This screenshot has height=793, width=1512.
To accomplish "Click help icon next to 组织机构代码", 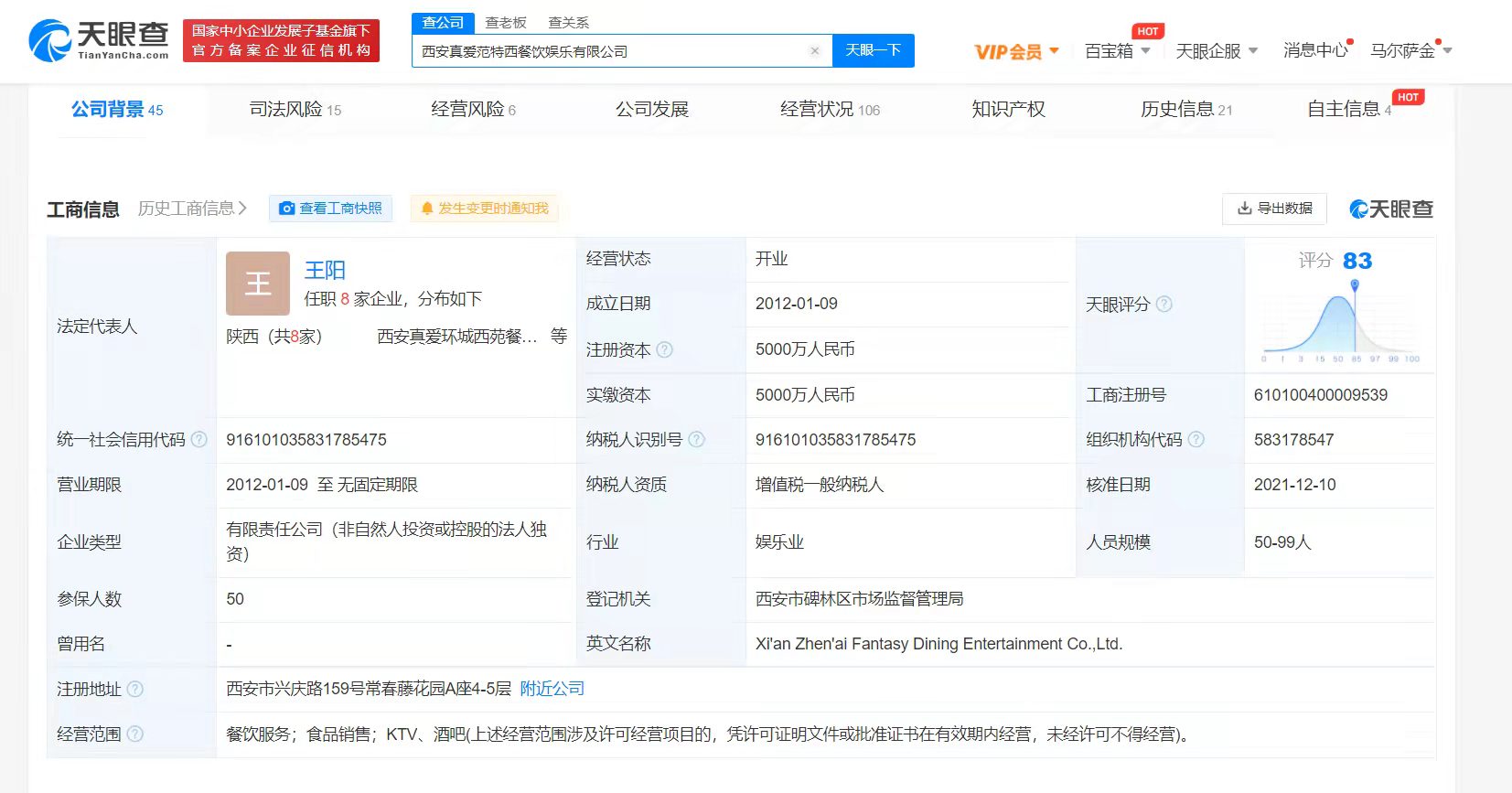I will (1196, 440).
